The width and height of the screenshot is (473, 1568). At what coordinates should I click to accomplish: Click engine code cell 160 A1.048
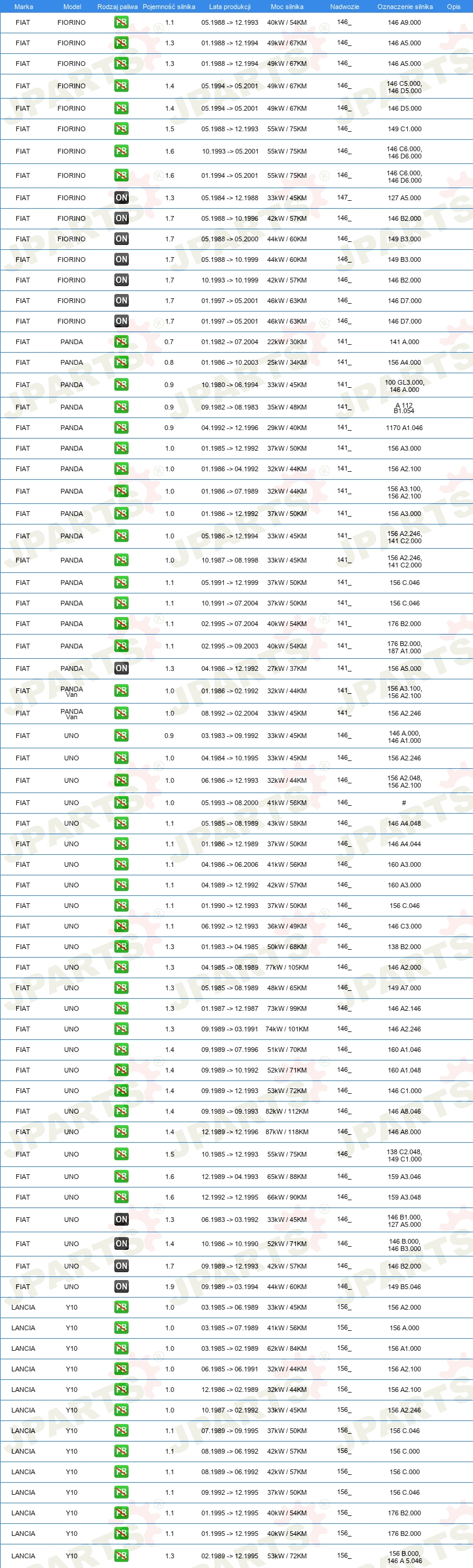(404, 1070)
